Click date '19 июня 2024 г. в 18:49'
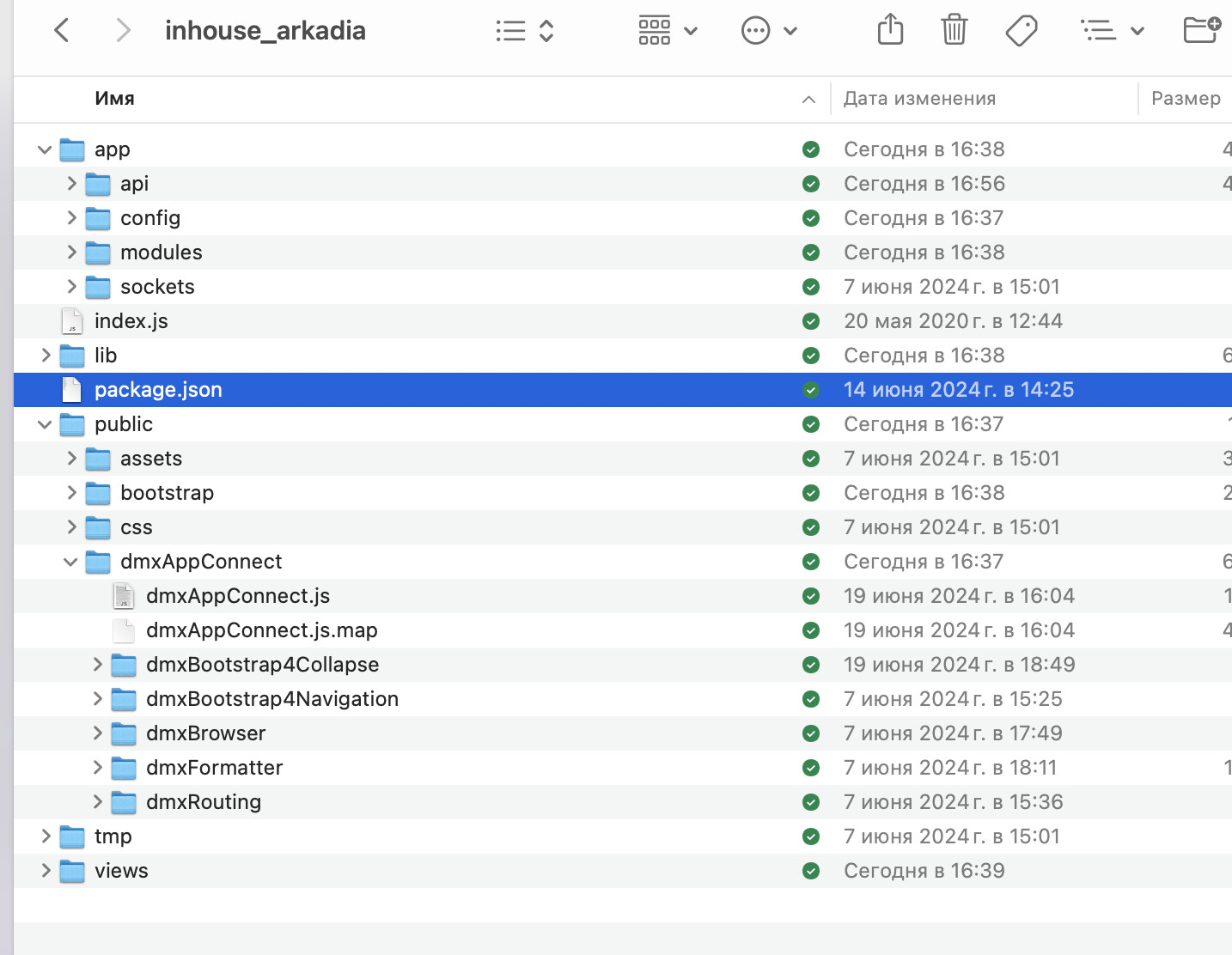Image resolution: width=1232 pixels, height=955 pixels. [960, 665]
